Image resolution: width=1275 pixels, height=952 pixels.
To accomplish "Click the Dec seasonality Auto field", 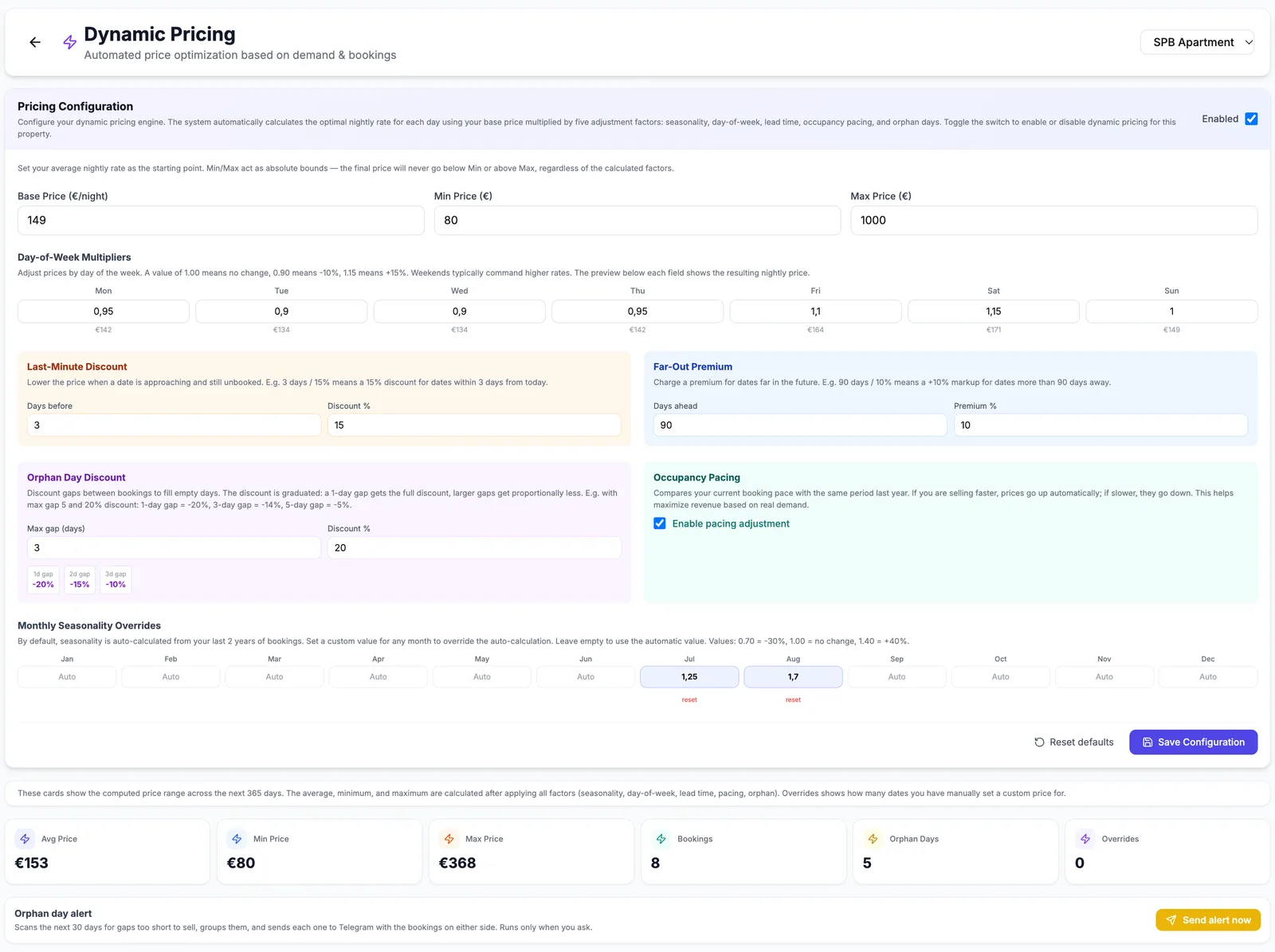I will click(1208, 677).
